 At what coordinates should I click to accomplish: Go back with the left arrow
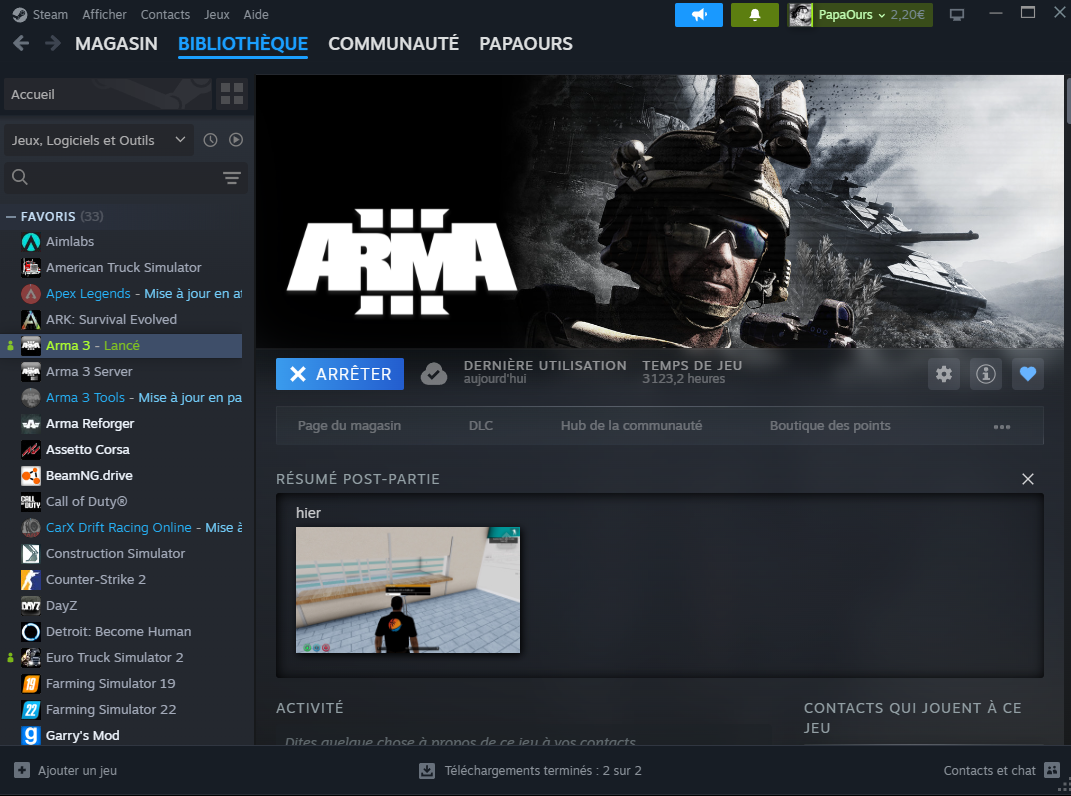21,43
